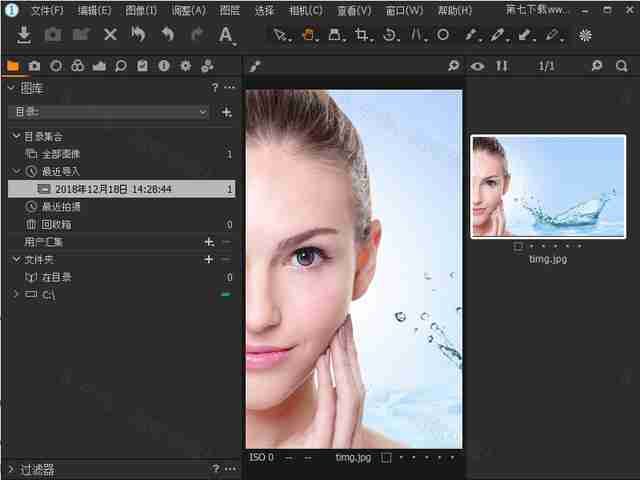
Task: Click the plus button beside 用户汇集
Action: [x=209, y=242]
